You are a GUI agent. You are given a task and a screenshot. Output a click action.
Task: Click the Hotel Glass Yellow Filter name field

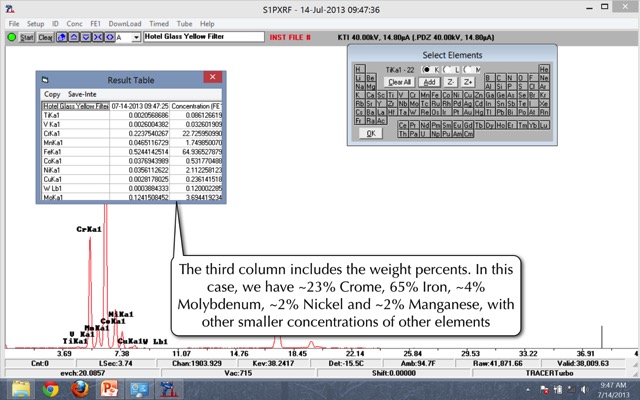click(200, 37)
